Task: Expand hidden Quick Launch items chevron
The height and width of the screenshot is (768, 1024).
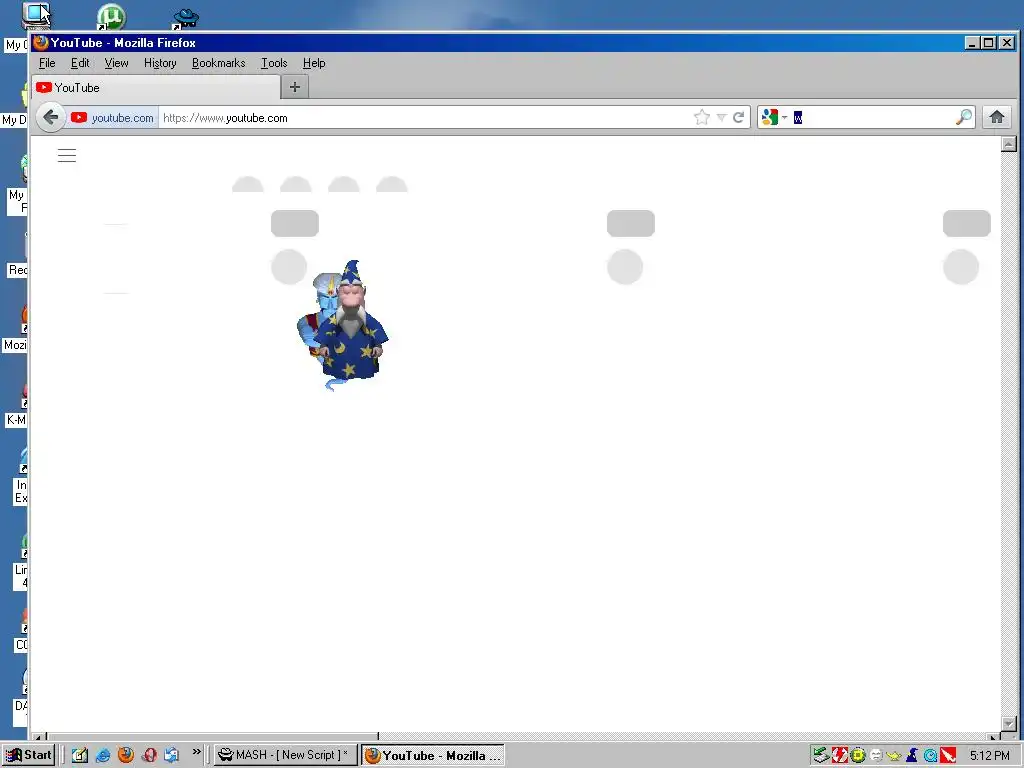Action: (197, 752)
